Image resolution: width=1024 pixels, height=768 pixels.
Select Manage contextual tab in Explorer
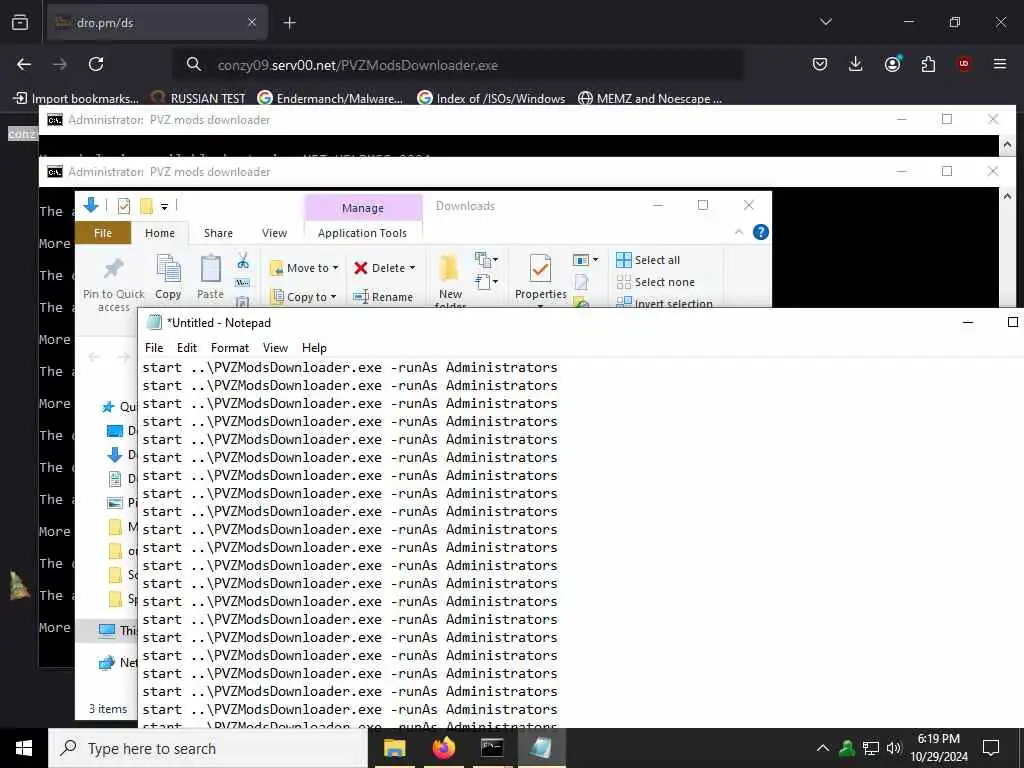click(362, 208)
